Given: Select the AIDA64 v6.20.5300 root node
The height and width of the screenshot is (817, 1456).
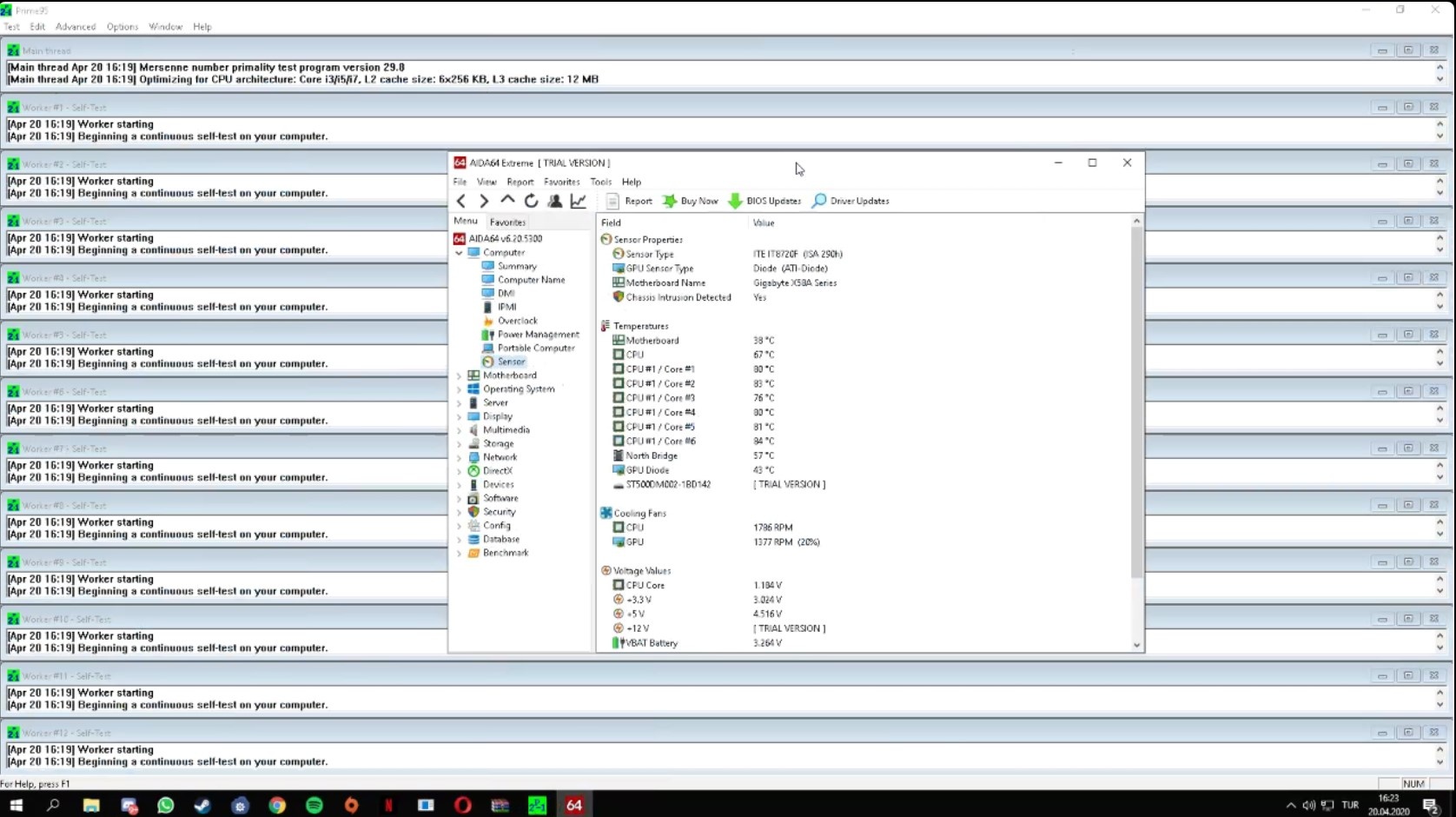Looking at the screenshot, I should (498, 239).
